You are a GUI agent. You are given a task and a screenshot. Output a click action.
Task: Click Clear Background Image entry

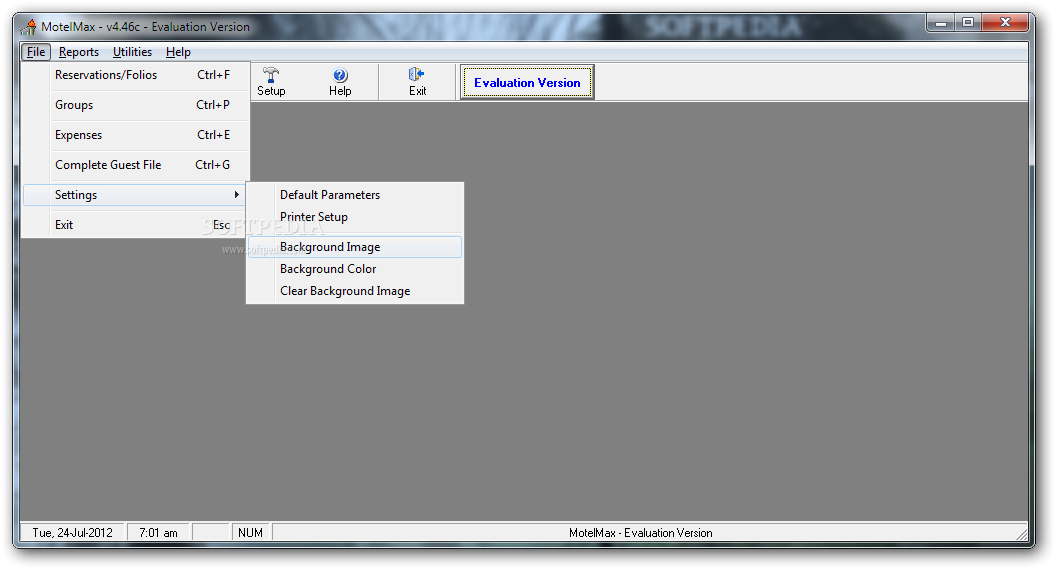tap(355, 291)
